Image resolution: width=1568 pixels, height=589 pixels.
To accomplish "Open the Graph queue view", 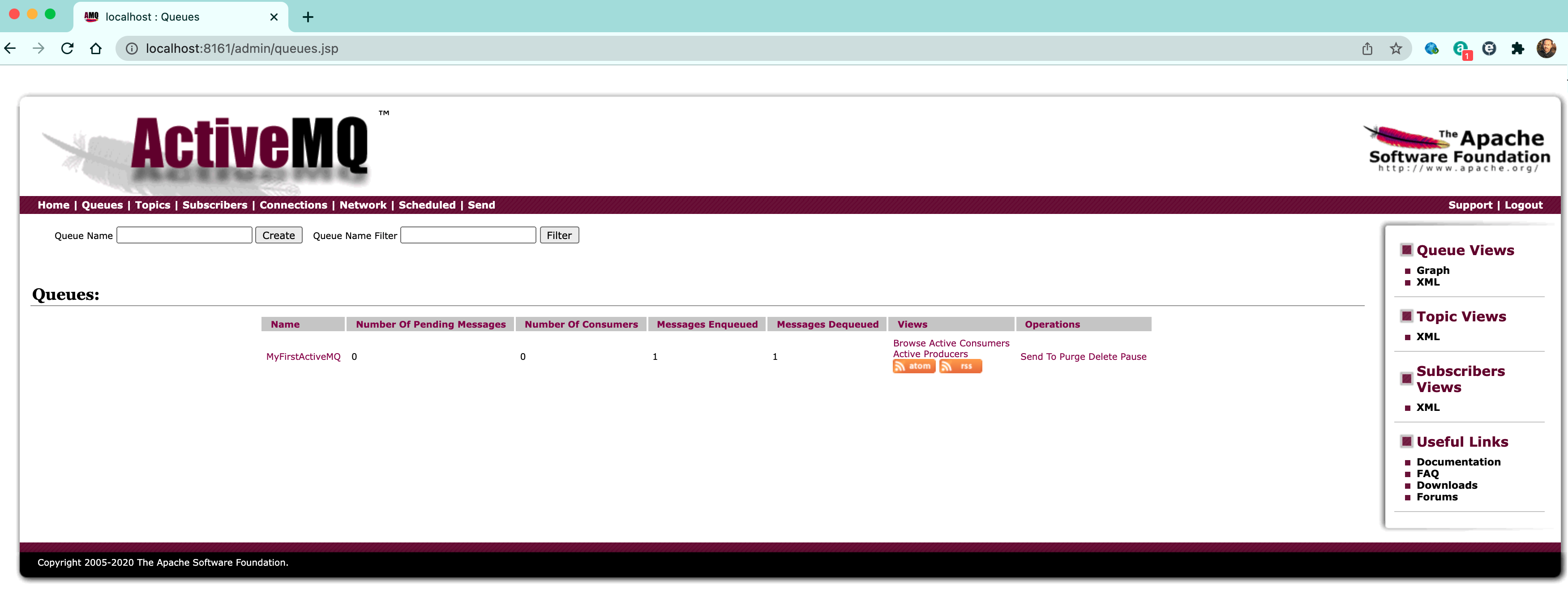I will pyautogui.click(x=1433, y=270).
